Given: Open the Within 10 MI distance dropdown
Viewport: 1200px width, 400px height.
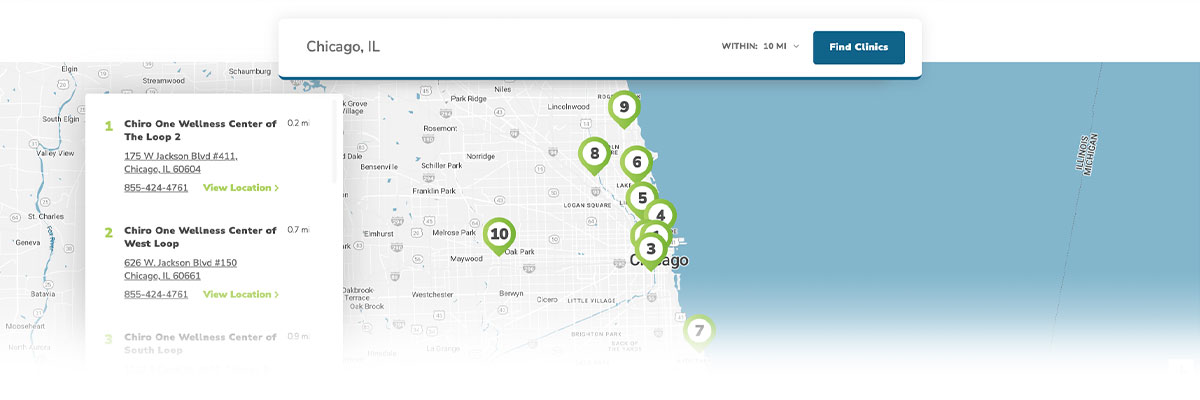Looking at the screenshot, I should [x=760, y=47].
